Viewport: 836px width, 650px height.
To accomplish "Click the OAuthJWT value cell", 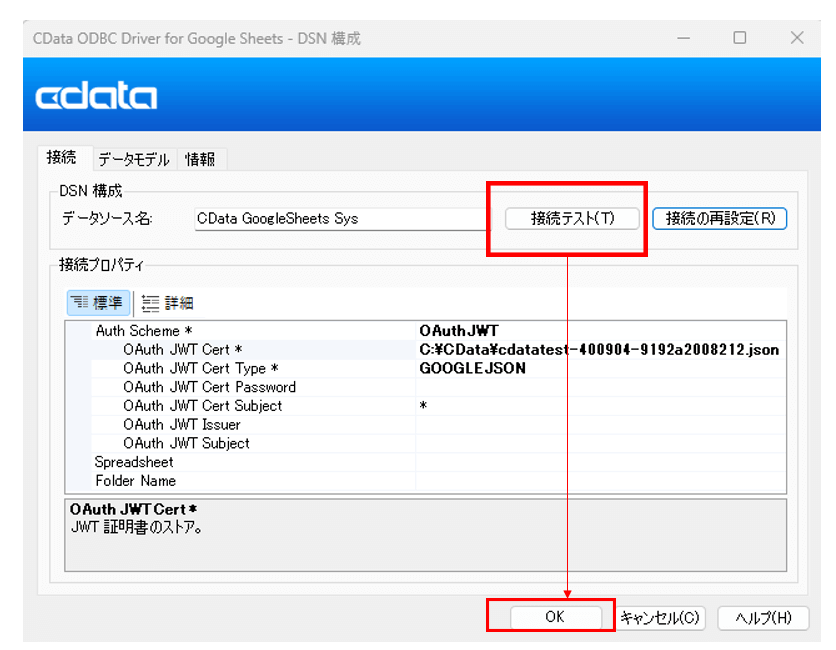I will tap(600, 331).
